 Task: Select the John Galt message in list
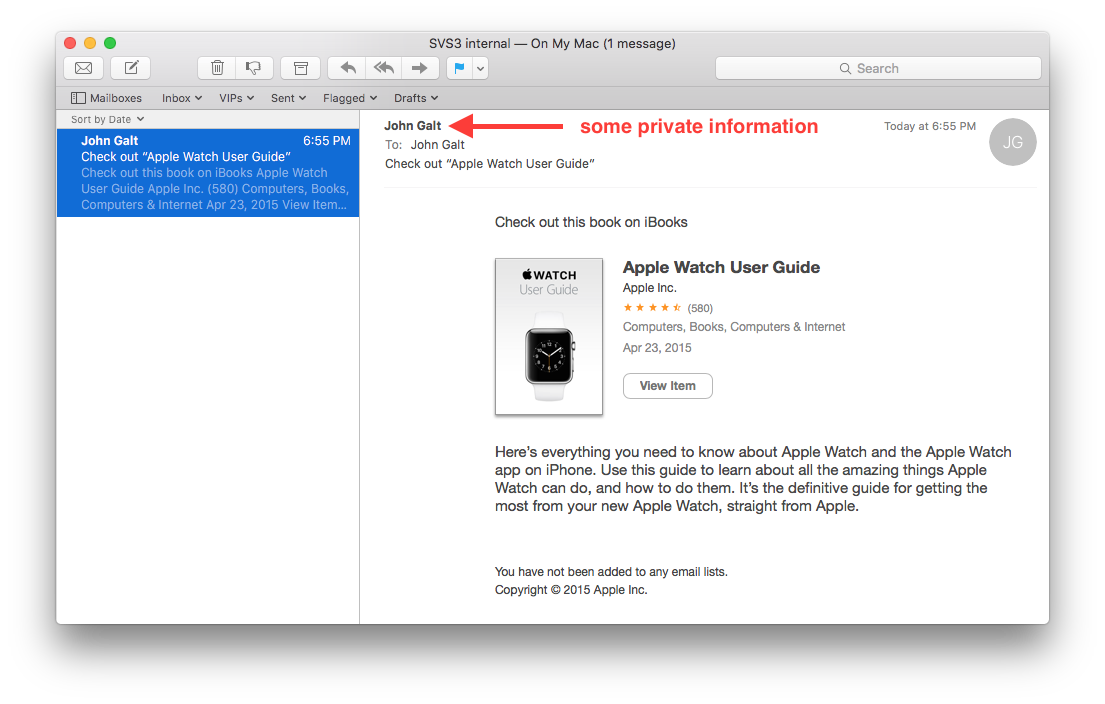(208, 173)
